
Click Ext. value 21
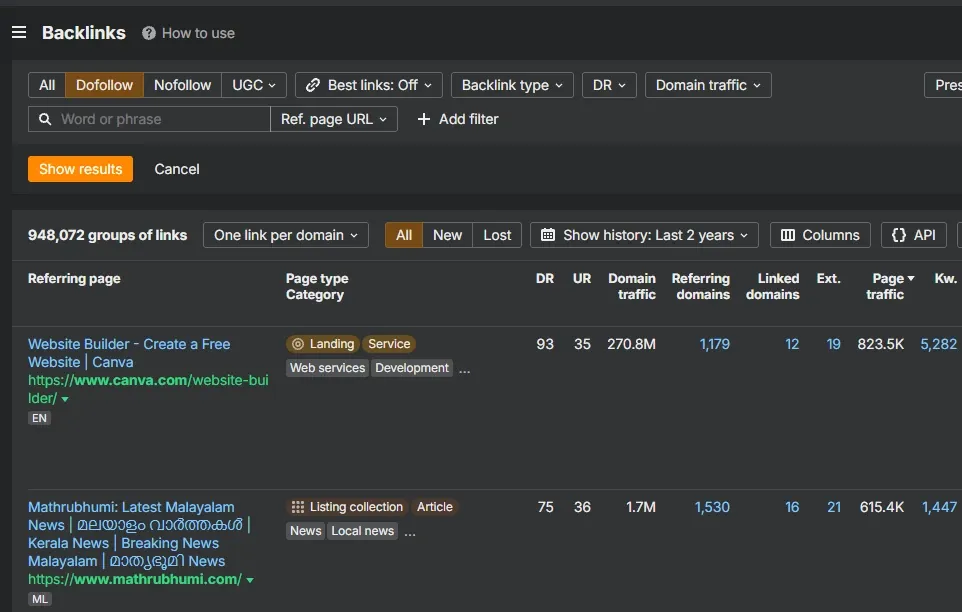click(834, 507)
